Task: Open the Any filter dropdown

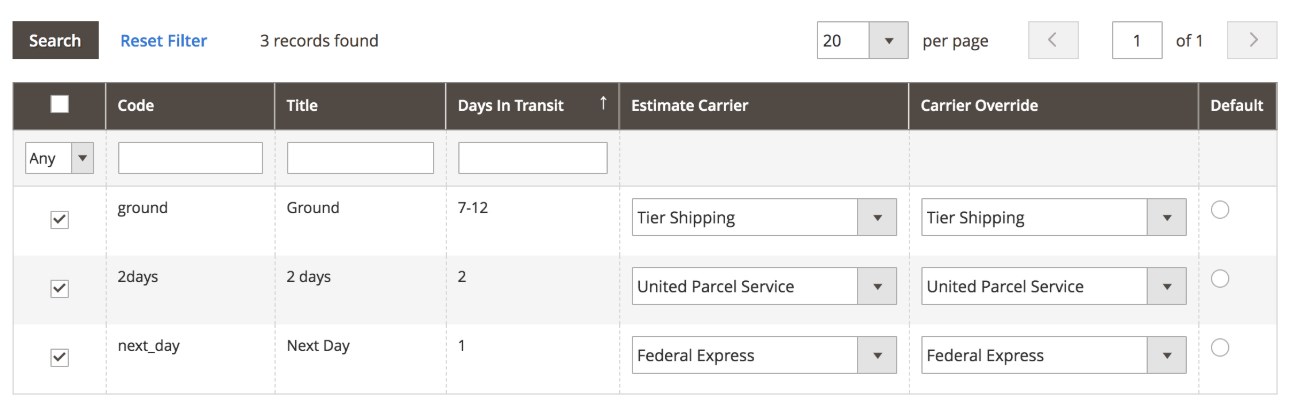Action: [x=59, y=158]
